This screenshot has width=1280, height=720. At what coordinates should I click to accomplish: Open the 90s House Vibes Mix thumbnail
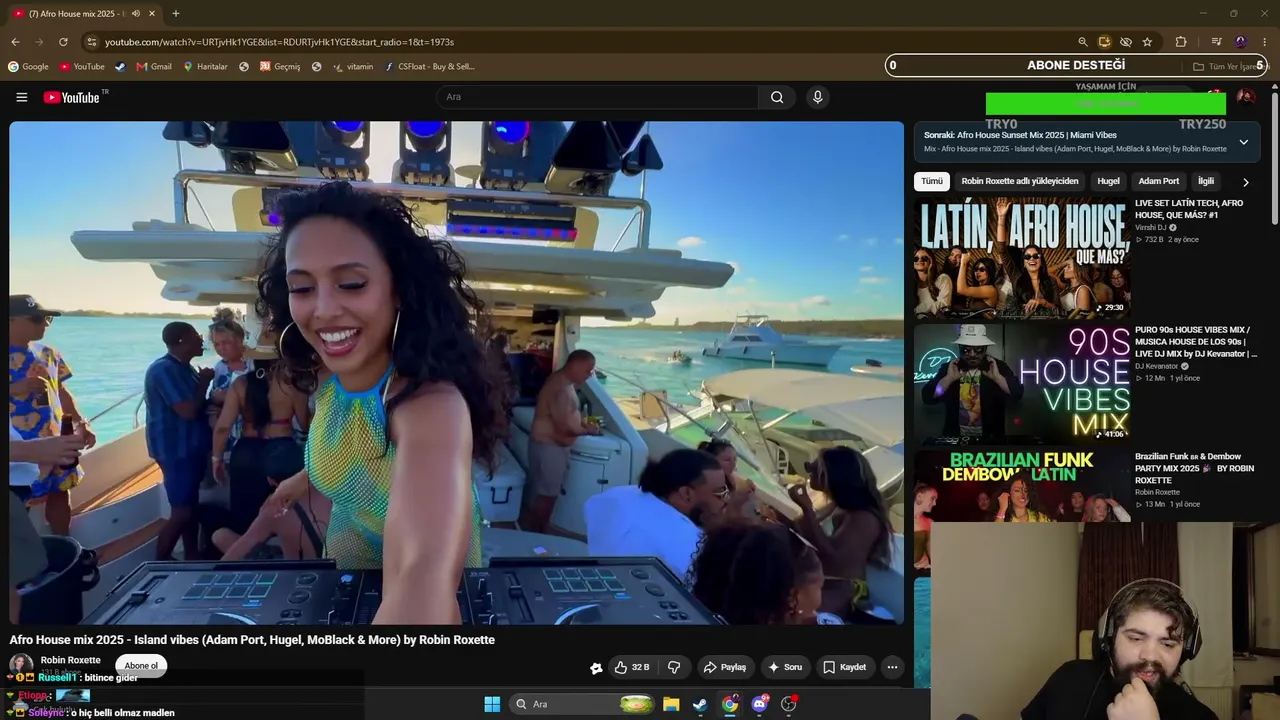1022,383
